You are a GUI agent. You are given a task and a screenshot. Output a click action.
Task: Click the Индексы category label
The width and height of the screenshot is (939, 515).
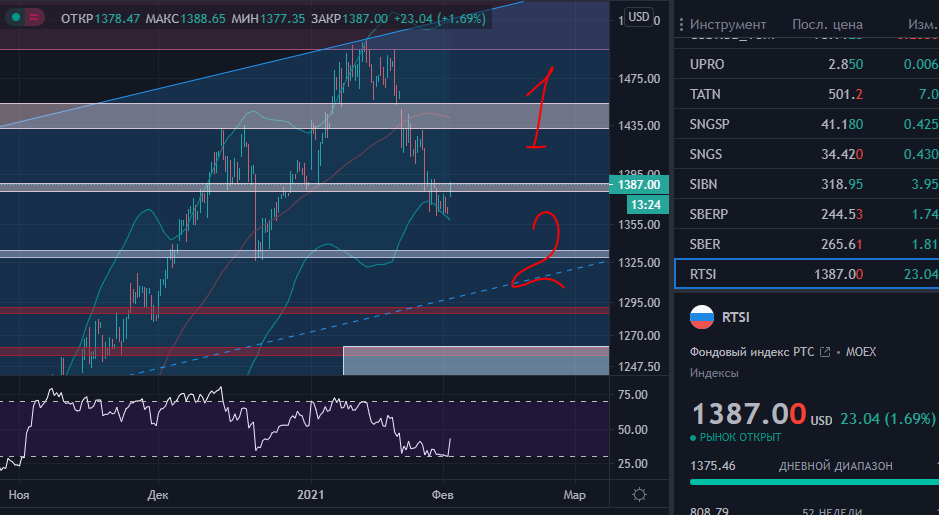click(x=714, y=373)
